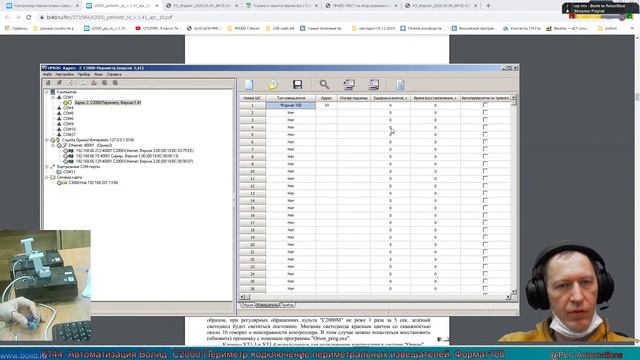Click the read configuration from device icon

349,84
